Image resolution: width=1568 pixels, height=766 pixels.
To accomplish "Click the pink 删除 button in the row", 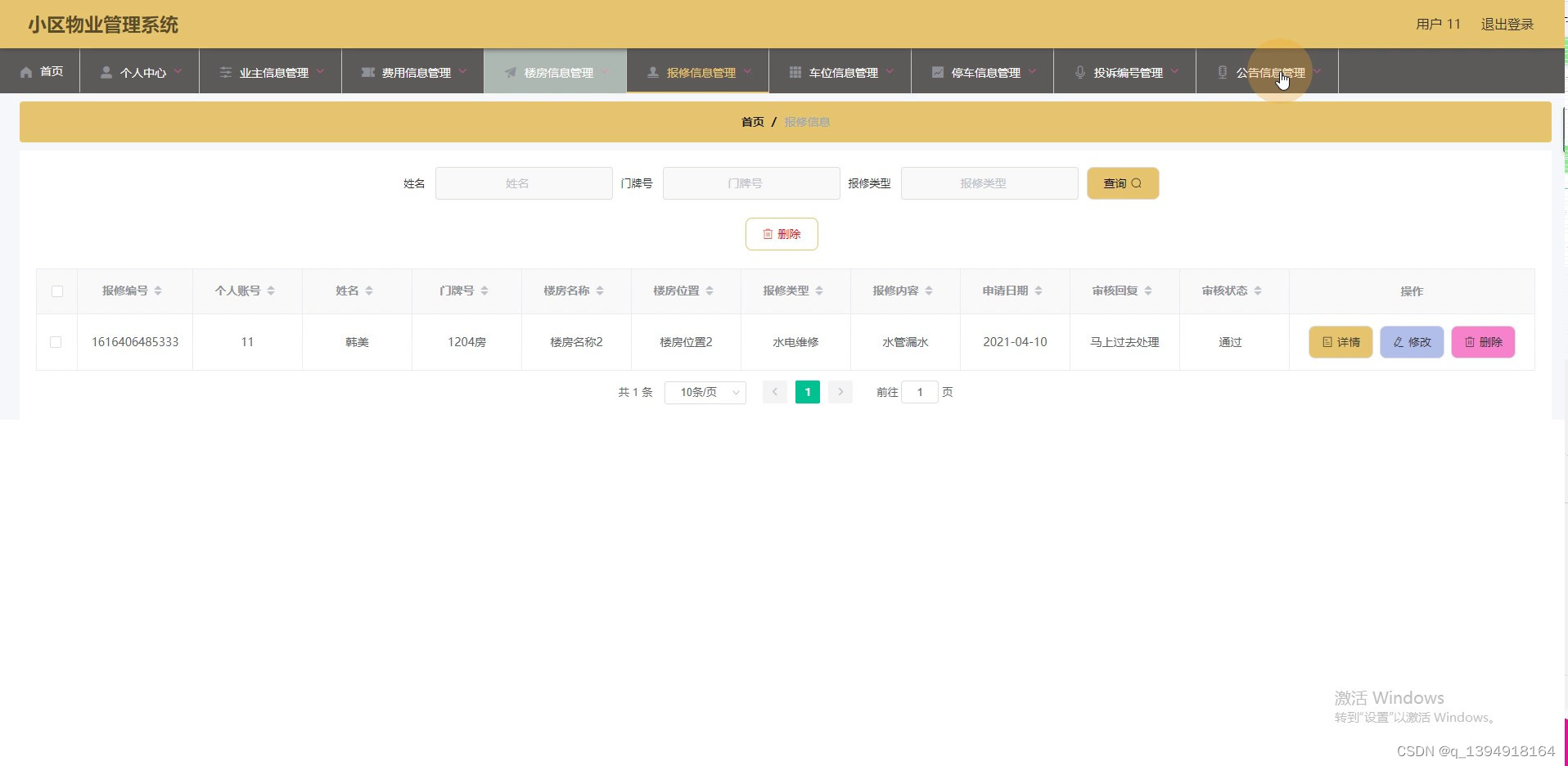I will point(1483,342).
